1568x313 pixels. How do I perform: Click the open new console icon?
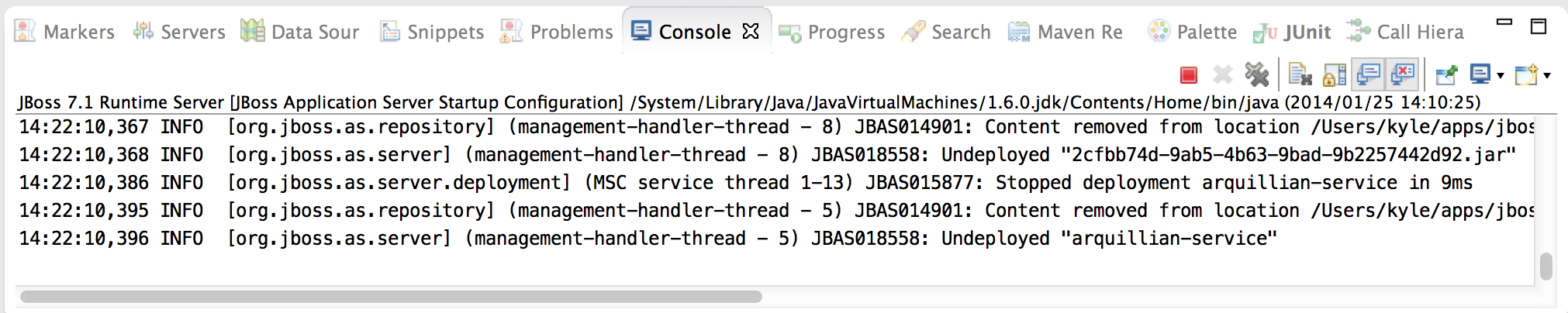pyautogui.click(x=1526, y=74)
